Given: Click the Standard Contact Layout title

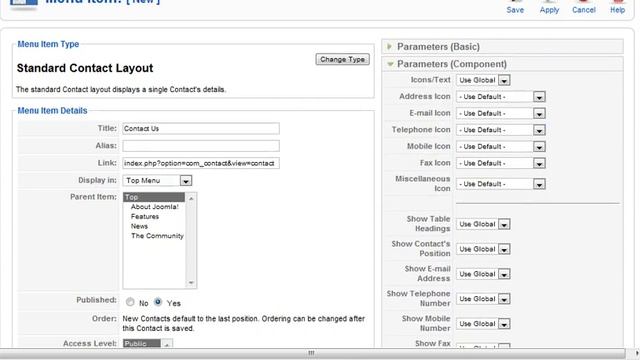Looking at the screenshot, I should pyautogui.click(x=85, y=68).
